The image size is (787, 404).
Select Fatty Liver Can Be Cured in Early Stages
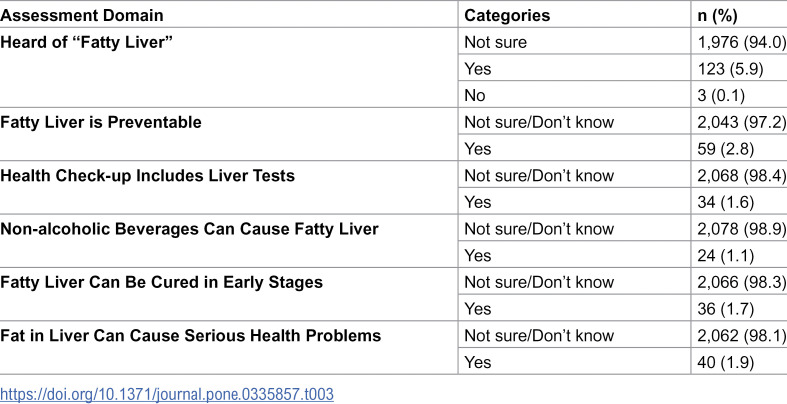(x=161, y=282)
